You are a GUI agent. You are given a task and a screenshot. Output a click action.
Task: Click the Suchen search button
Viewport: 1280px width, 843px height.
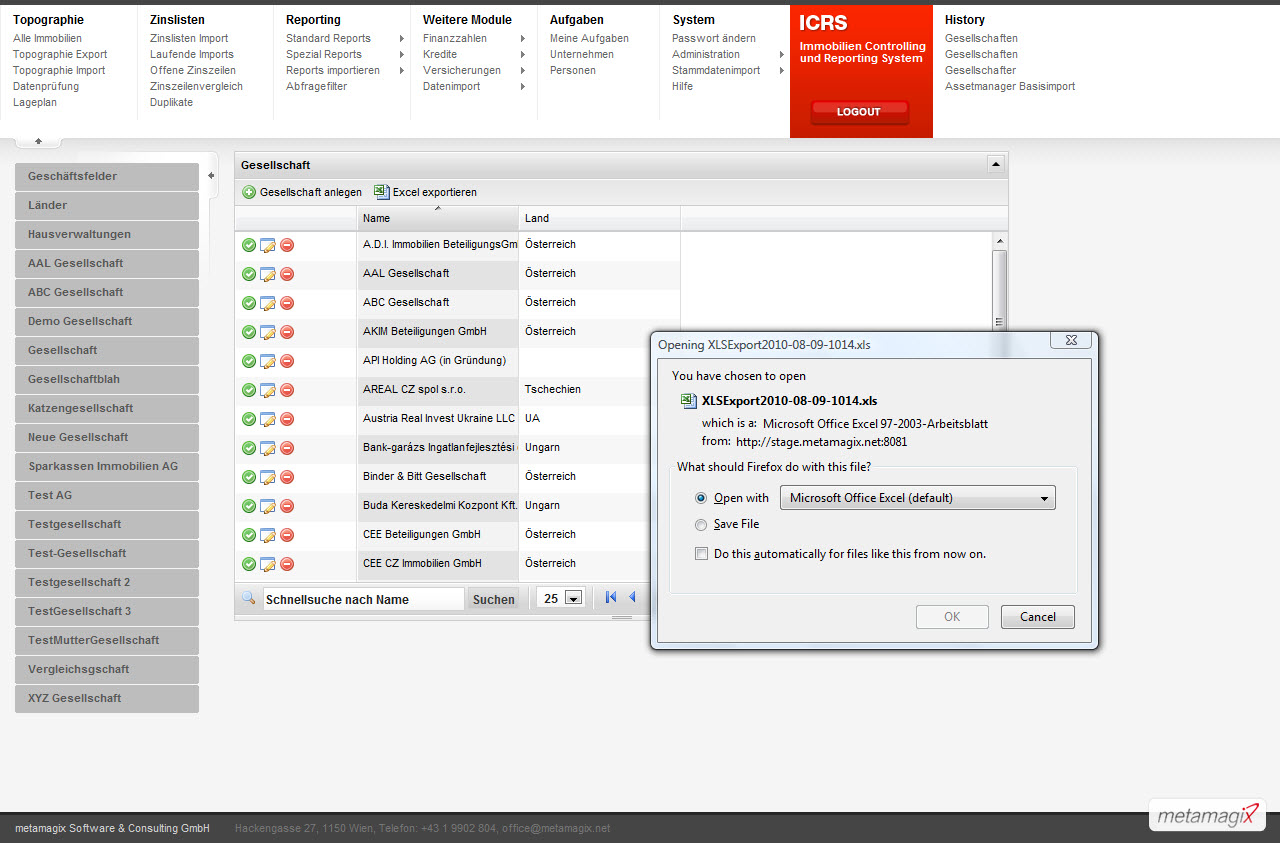[x=494, y=599]
